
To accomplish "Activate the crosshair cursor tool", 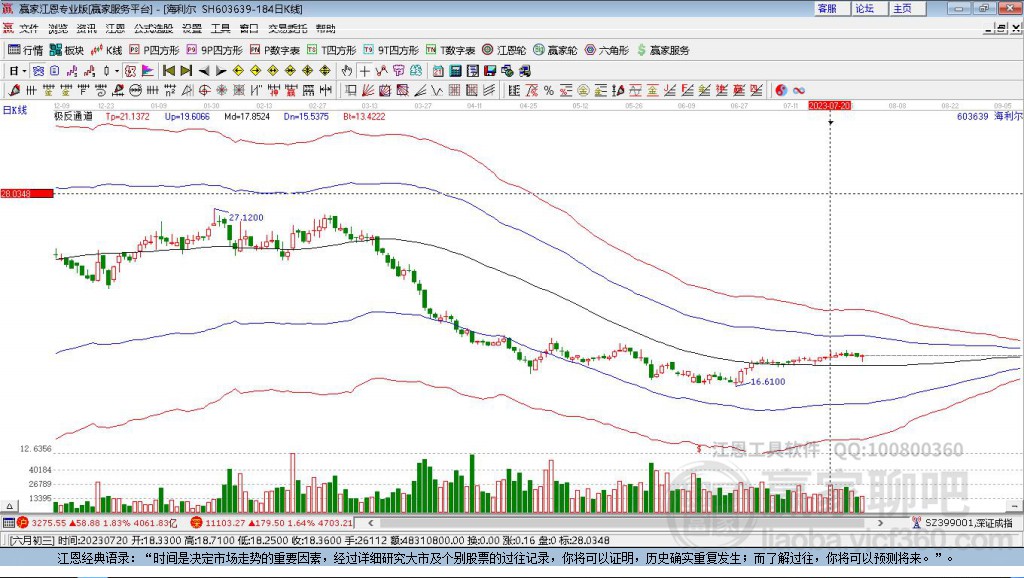I will [364, 71].
